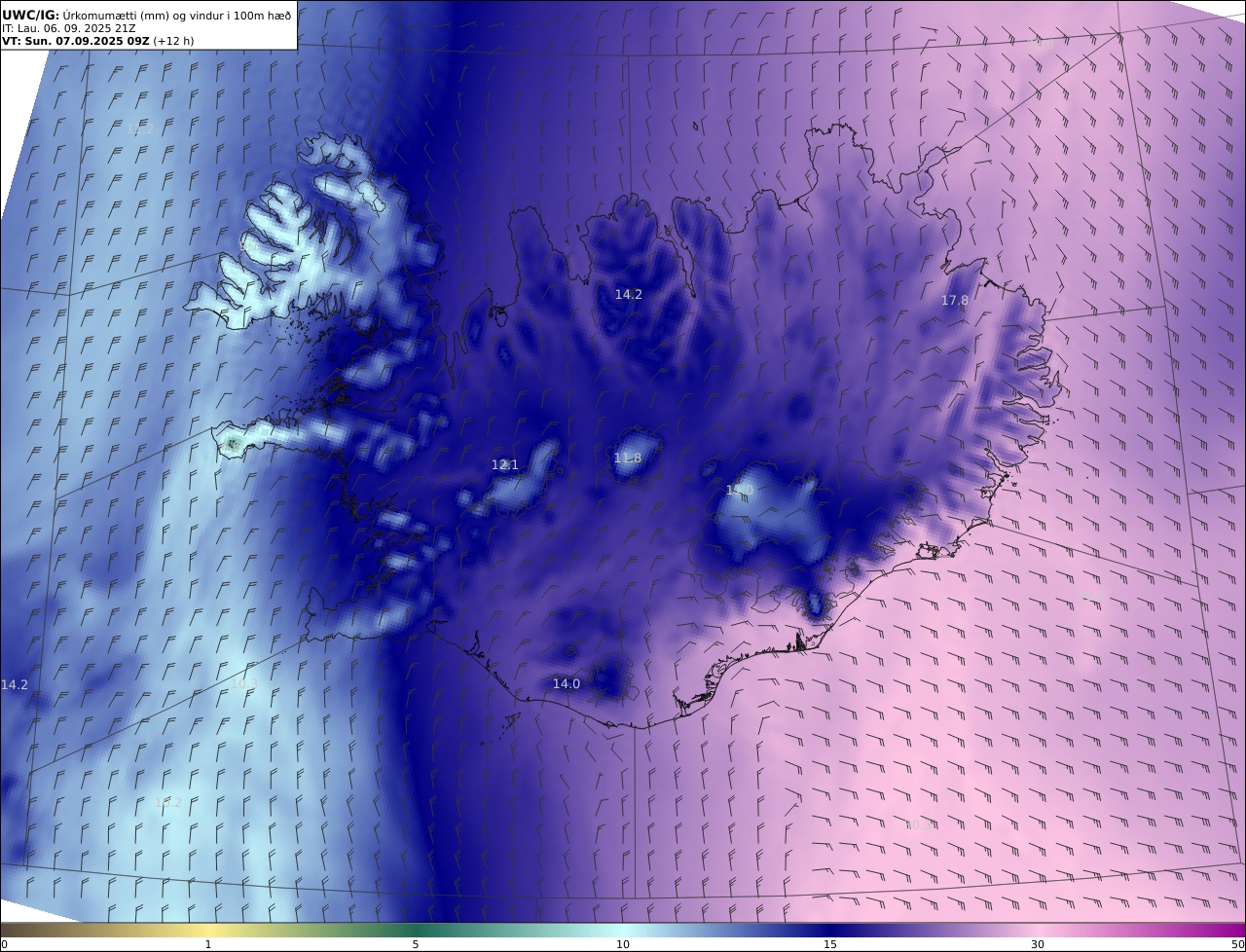Click the colorbar label "10"
This screenshot has height=952, width=1246.
623,944
